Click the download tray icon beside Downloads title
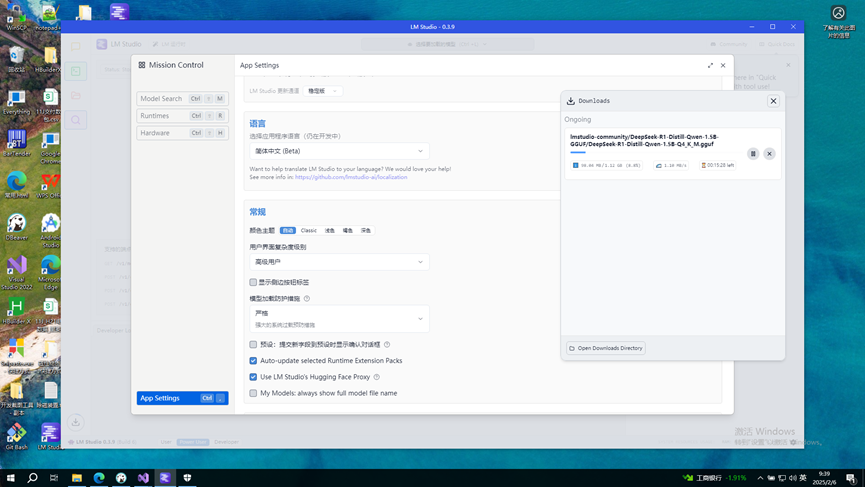This screenshot has height=487, width=865. (571, 101)
